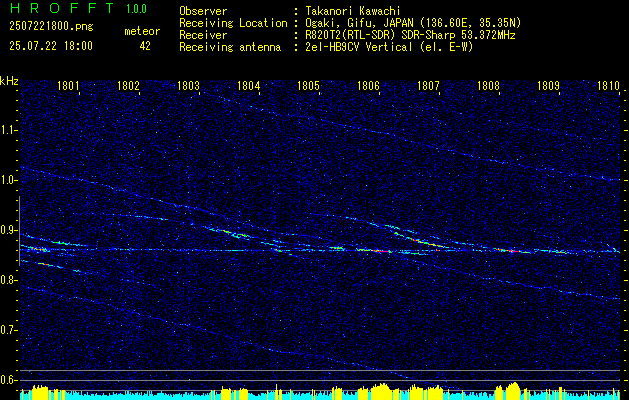Click the 1804 time marker
629x400 pixels.
click(x=249, y=85)
